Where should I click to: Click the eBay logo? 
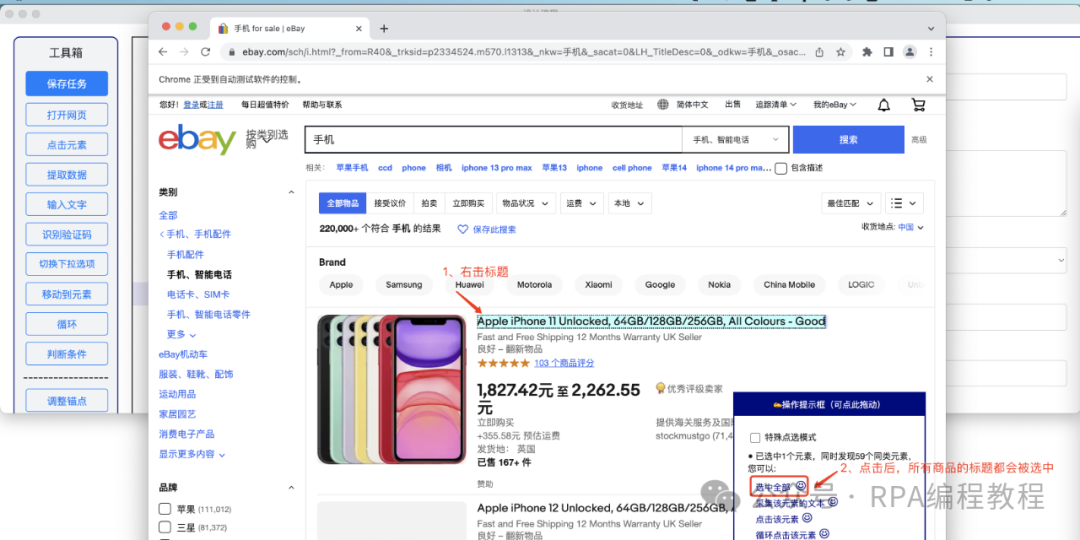tap(198, 139)
